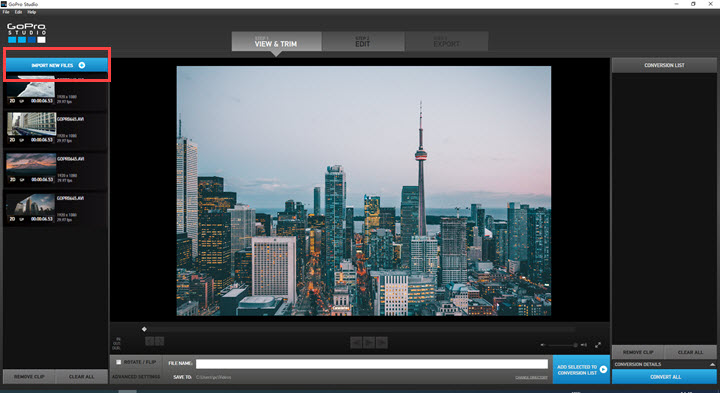Click the GoPro Studio title bar icon
720x393 pixels.
point(4,4)
